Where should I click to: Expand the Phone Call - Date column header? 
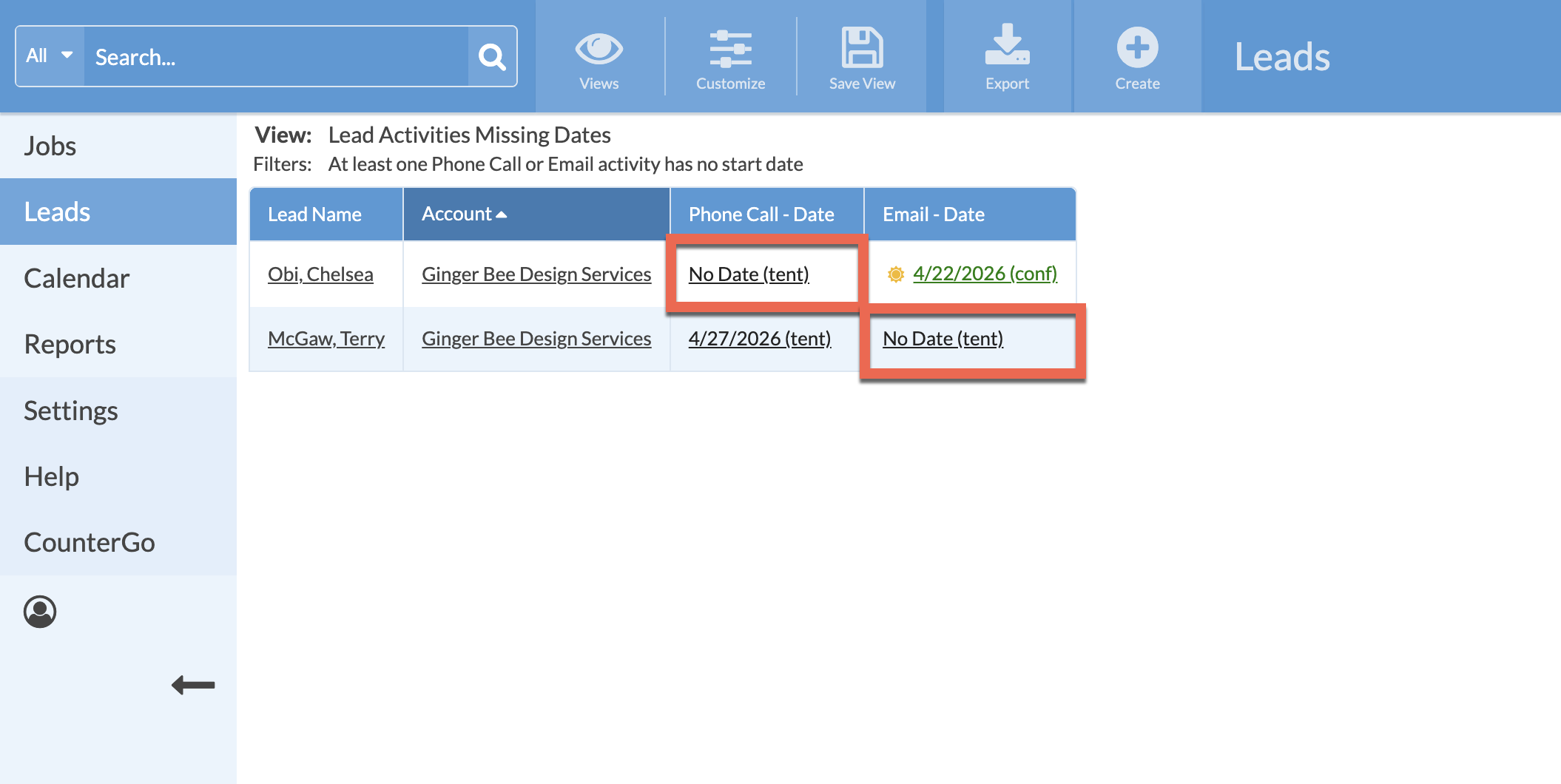tap(761, 214)
